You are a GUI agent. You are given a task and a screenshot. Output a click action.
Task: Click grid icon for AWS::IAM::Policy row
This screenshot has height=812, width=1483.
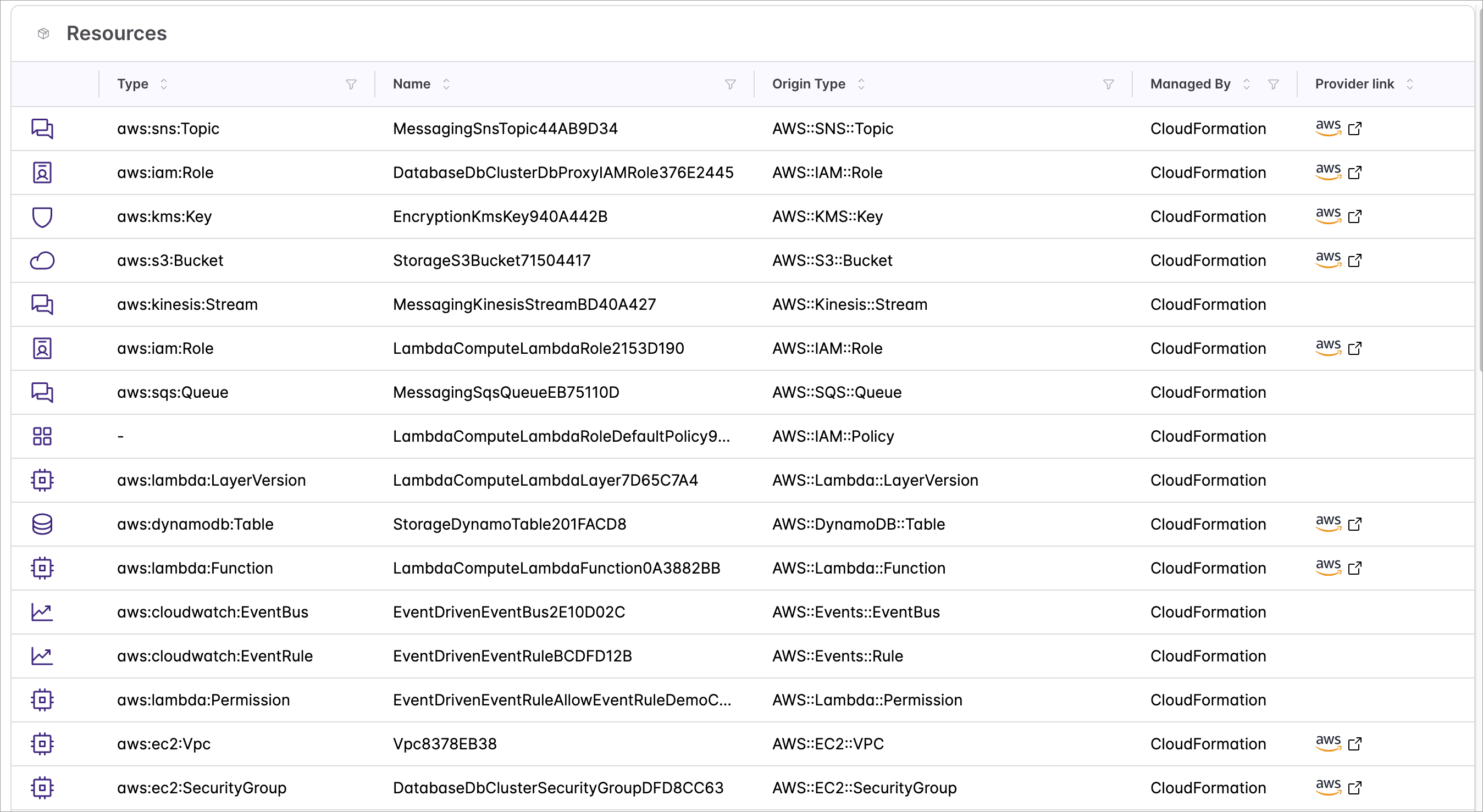[42, 436]
